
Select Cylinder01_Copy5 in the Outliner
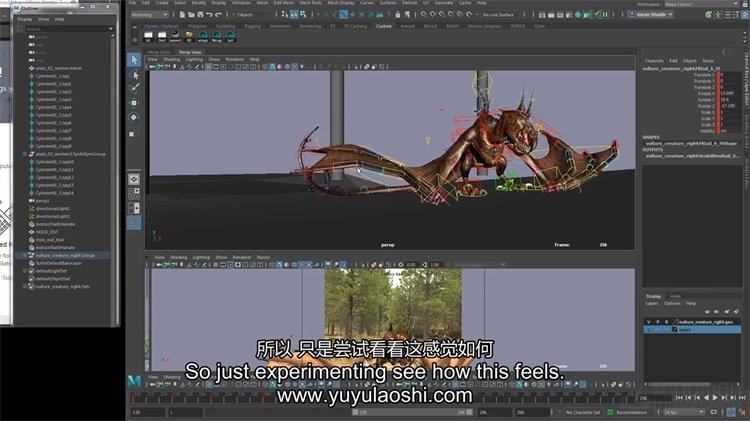53,115
